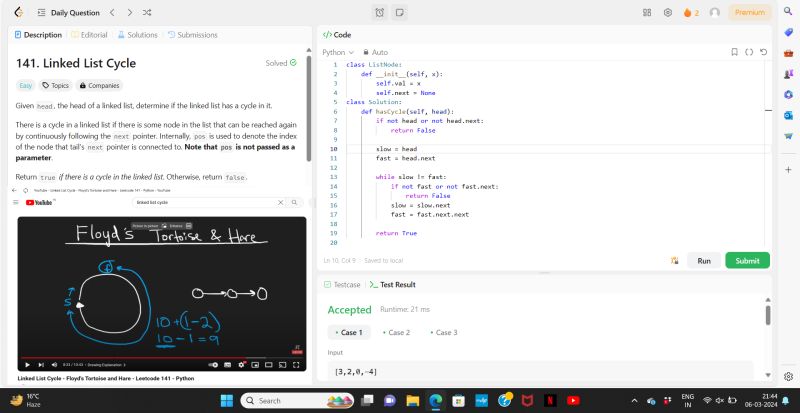Image resolution: width=800 pixels, height=413 pixels.
Task: Open LeetCode settings gear in top bar
Action: [668, 13]
